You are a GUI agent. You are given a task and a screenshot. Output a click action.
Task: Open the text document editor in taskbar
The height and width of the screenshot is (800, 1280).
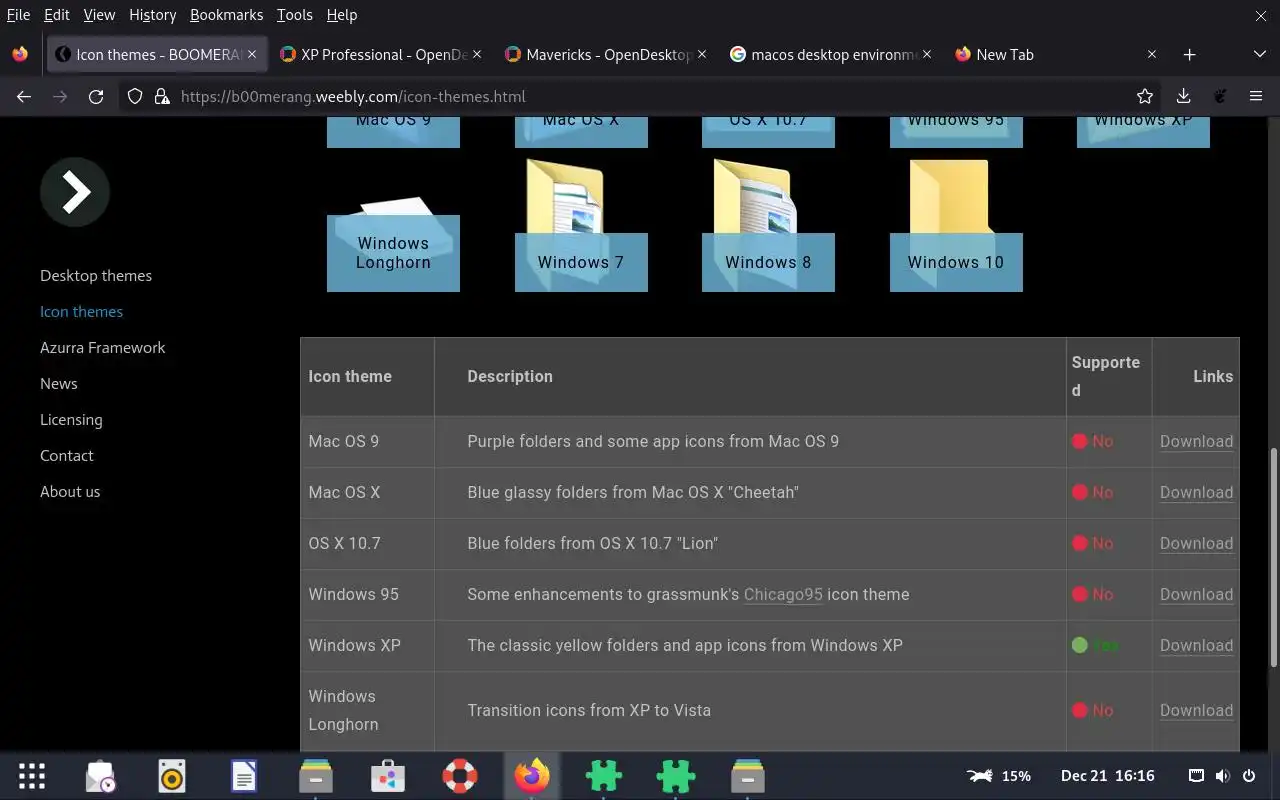point(244,776)
